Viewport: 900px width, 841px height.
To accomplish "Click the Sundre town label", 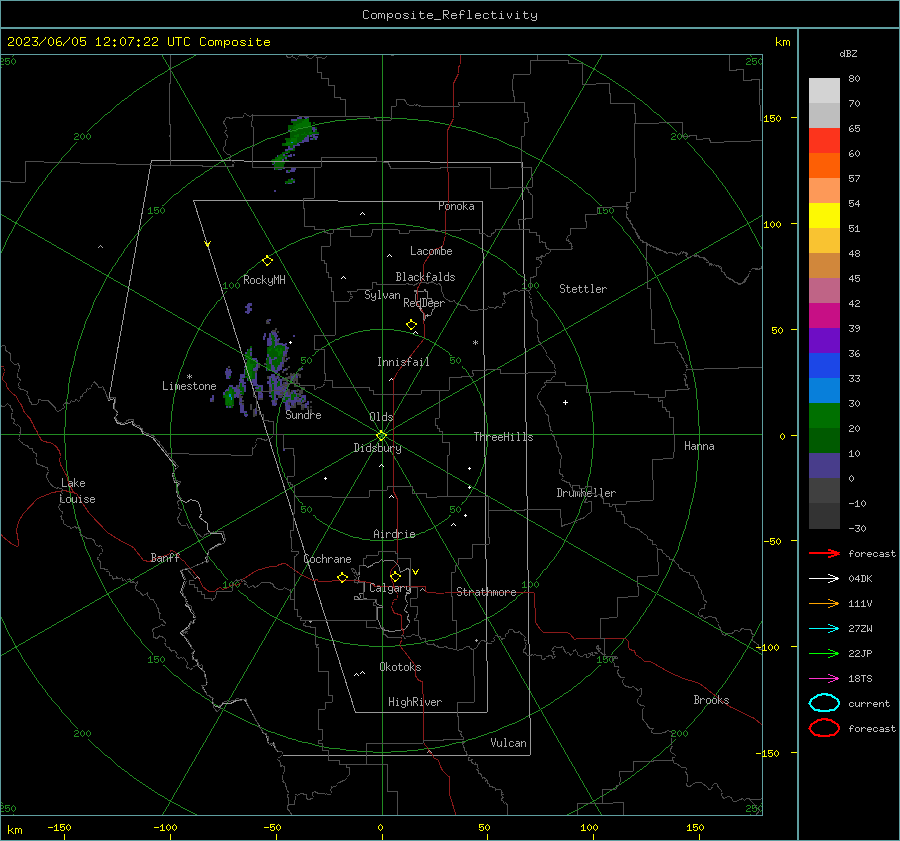I will point(303,415).
